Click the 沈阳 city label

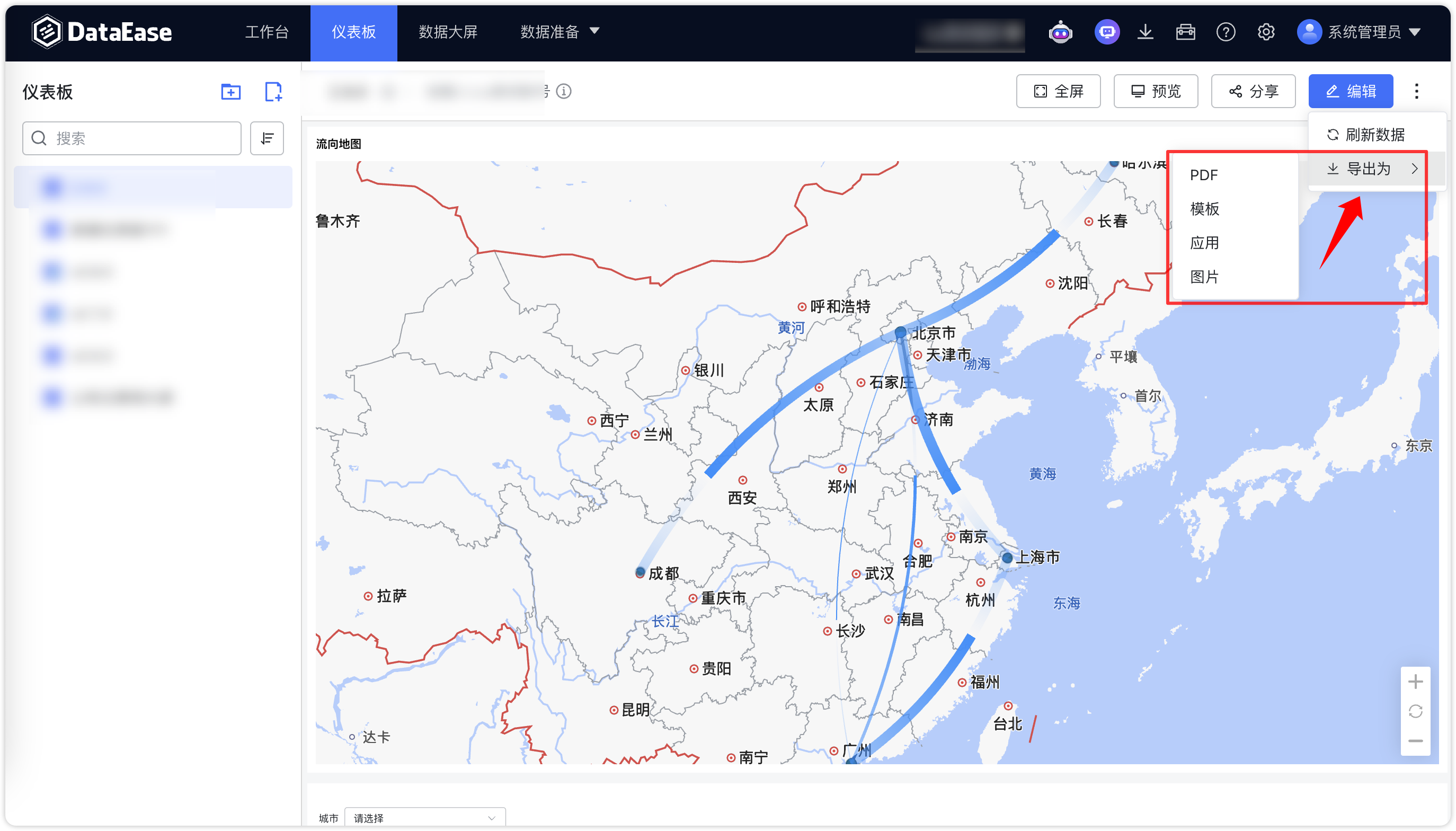coord(1073,283)
